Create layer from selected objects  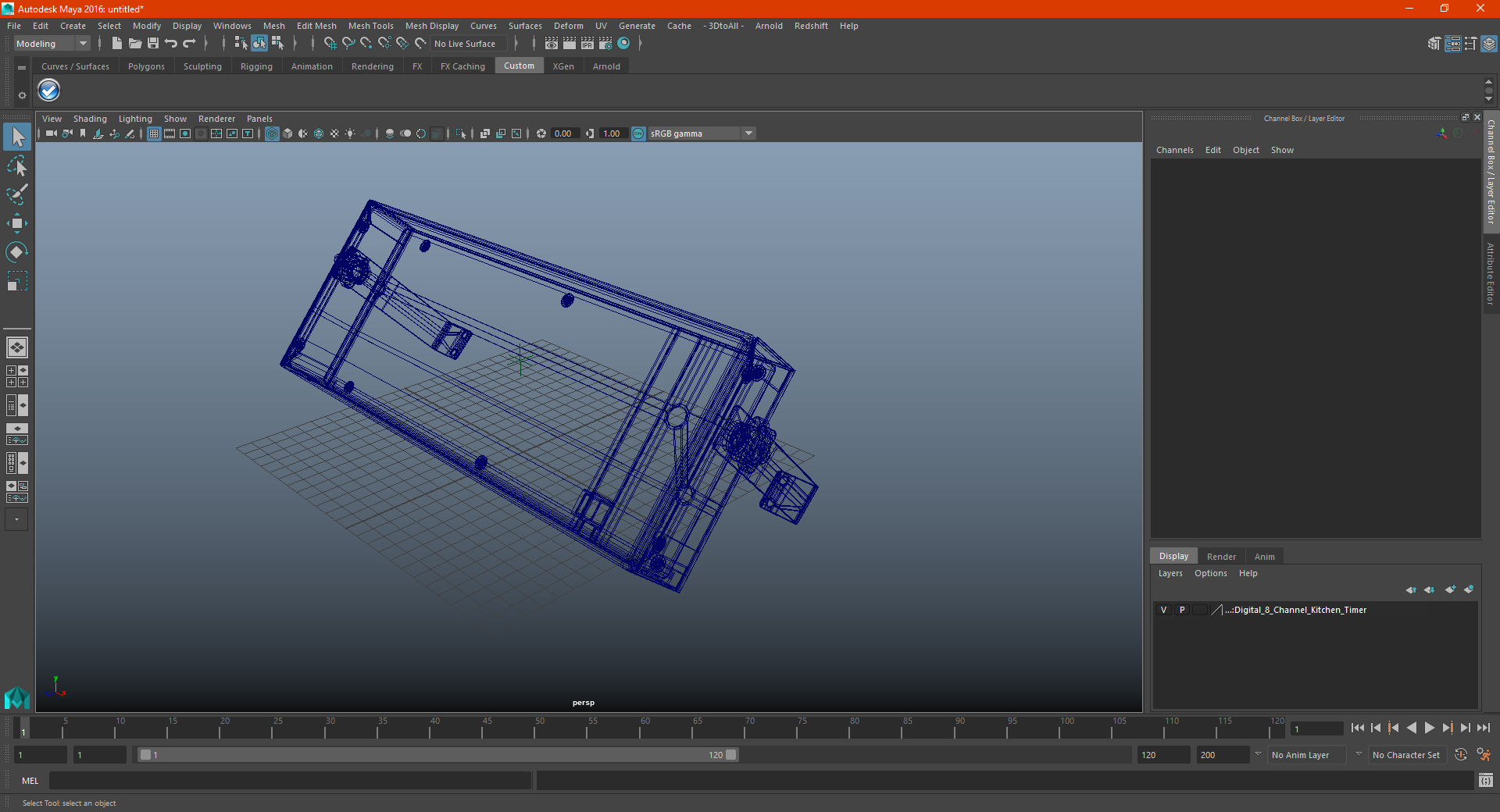pyautogui.click(x=1469, y=589)
